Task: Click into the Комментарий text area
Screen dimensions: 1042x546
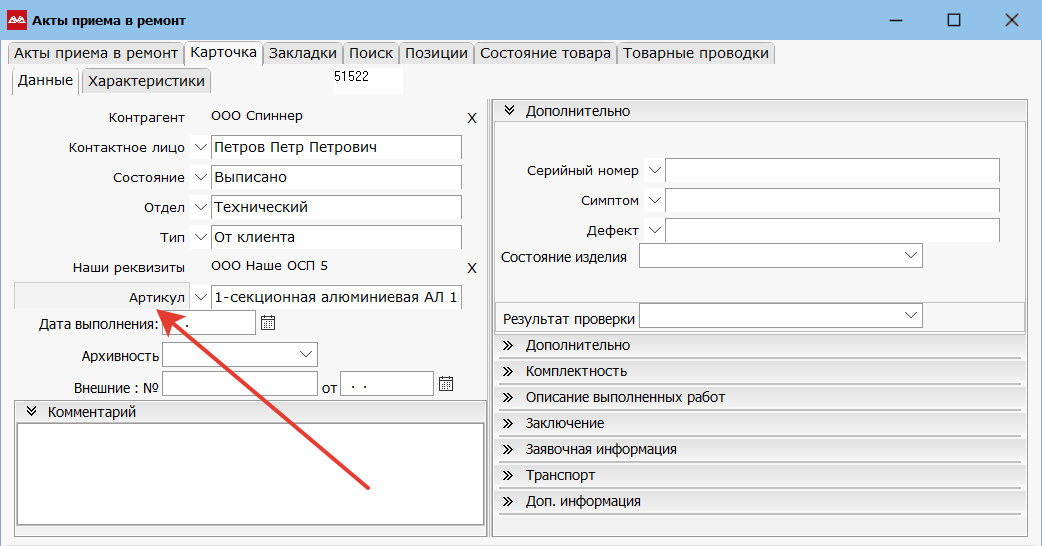Action: [x=251, y=474]
